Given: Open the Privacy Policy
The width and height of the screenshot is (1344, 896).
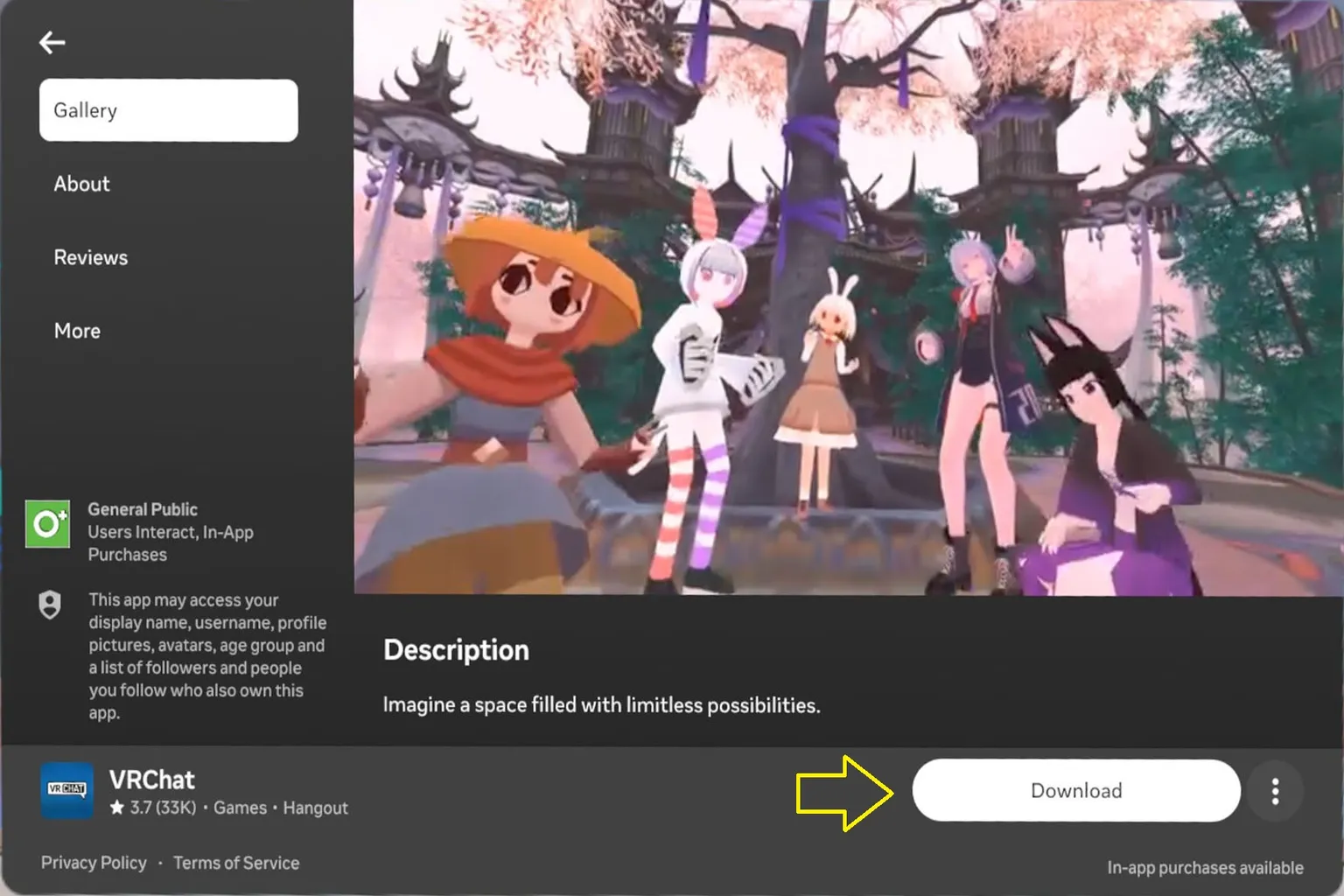Looking at the screenshot, I should click(x=94, y=863).
